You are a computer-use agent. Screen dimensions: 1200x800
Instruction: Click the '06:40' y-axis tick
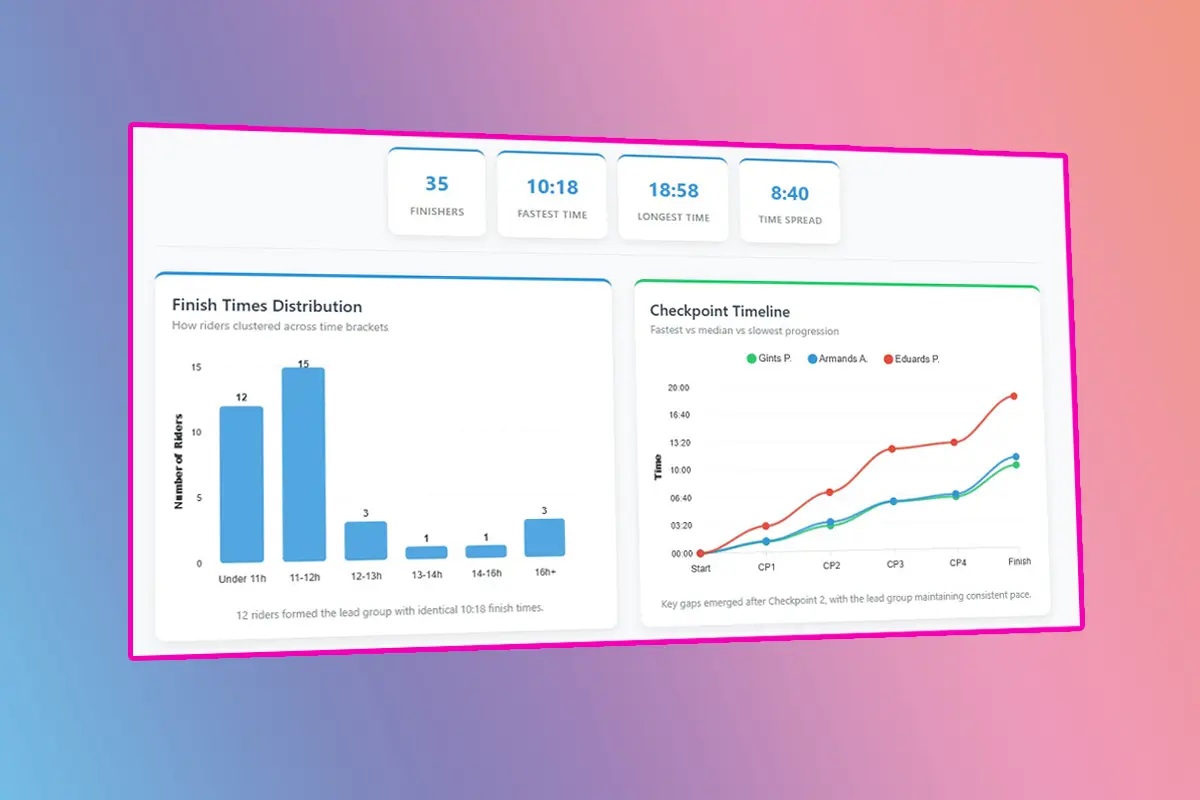(679, 498)
